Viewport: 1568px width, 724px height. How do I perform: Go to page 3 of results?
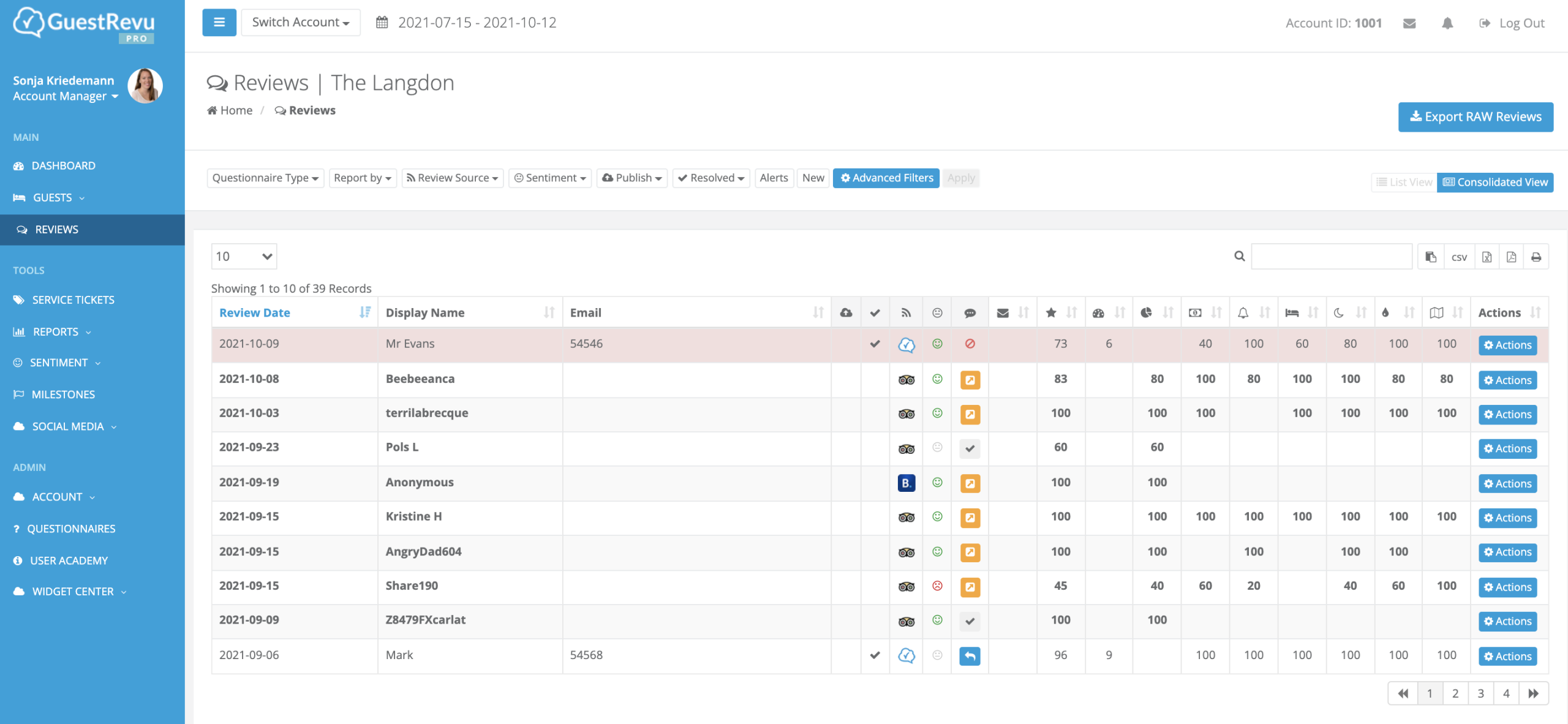tap(1480, 693)
